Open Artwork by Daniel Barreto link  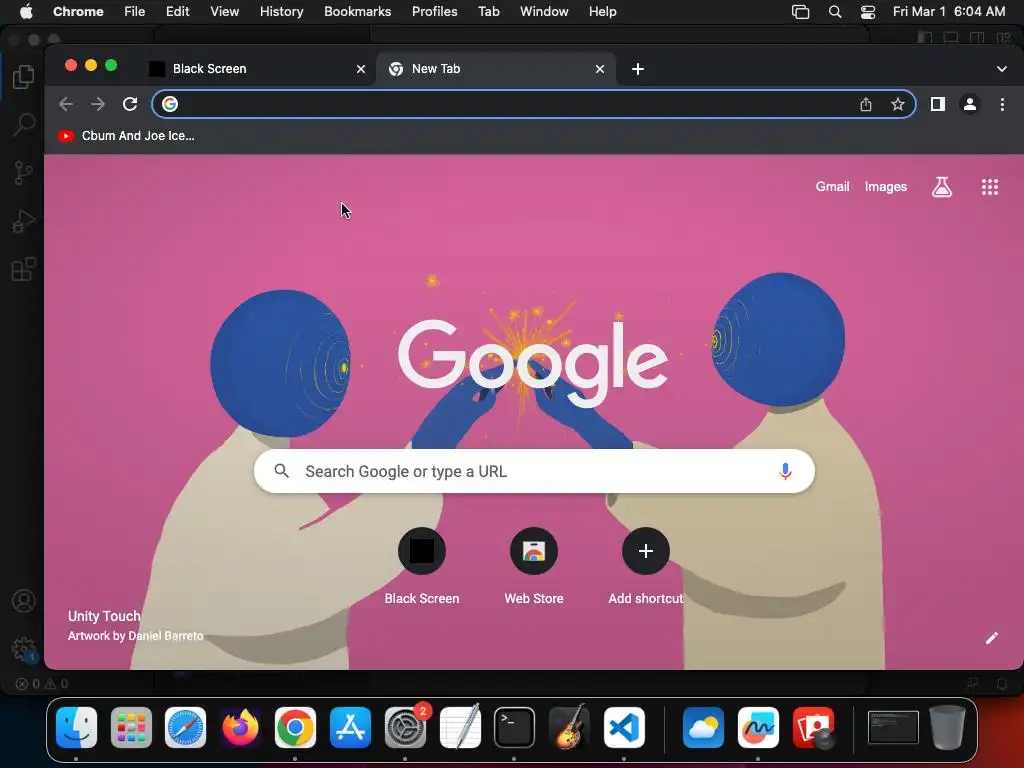pyautogui.click(x=135, y=635)
